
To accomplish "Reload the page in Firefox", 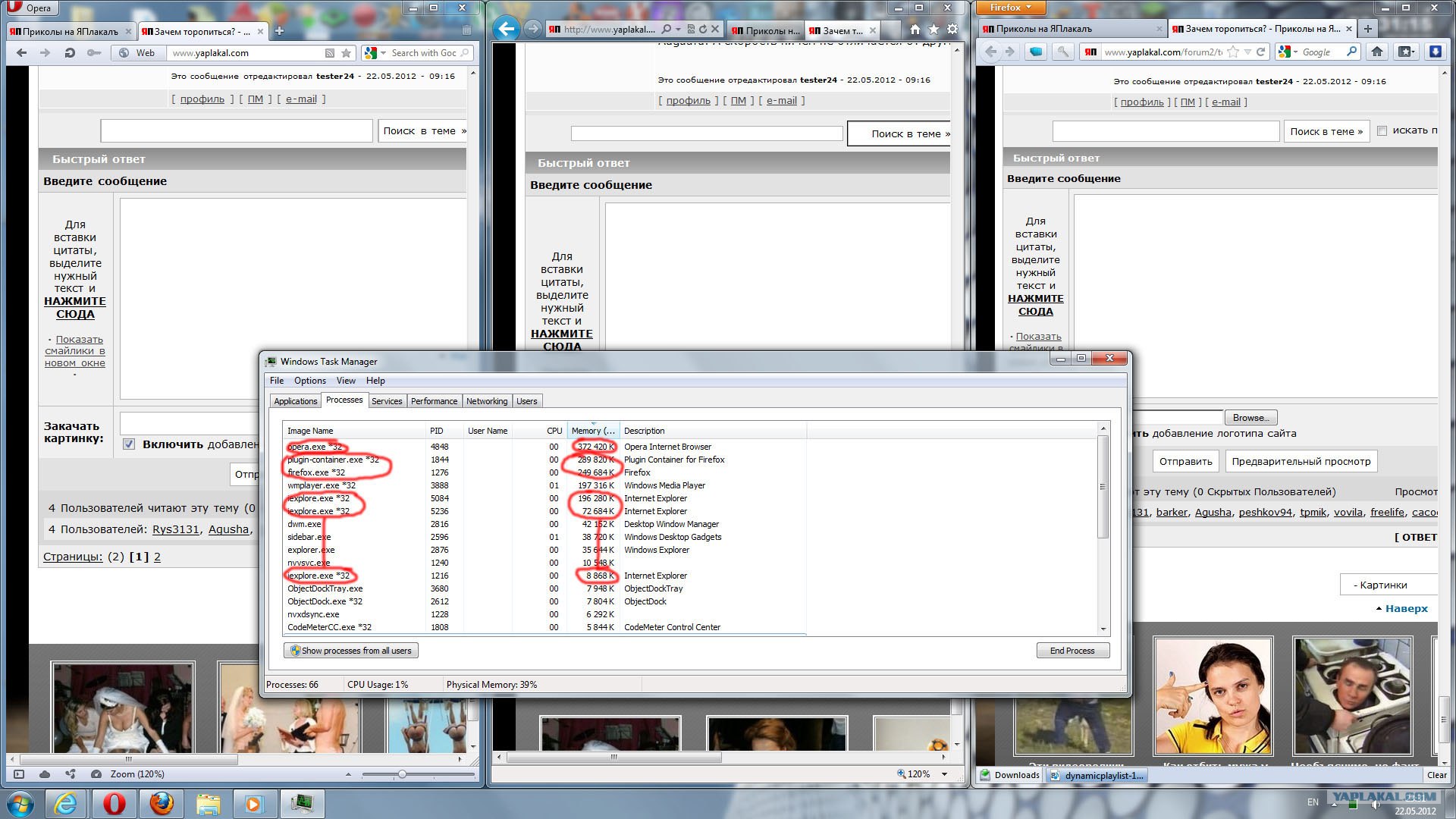I will 1260,52.
